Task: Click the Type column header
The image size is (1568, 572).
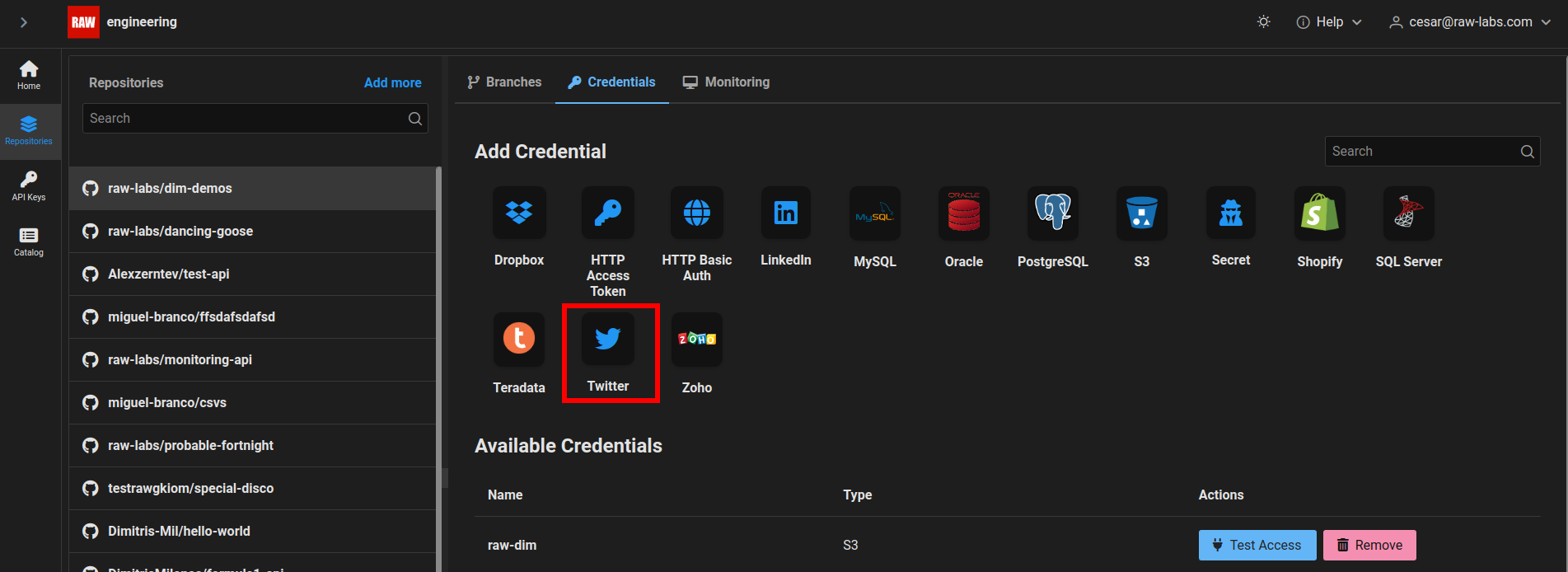Action: point(857,495)
